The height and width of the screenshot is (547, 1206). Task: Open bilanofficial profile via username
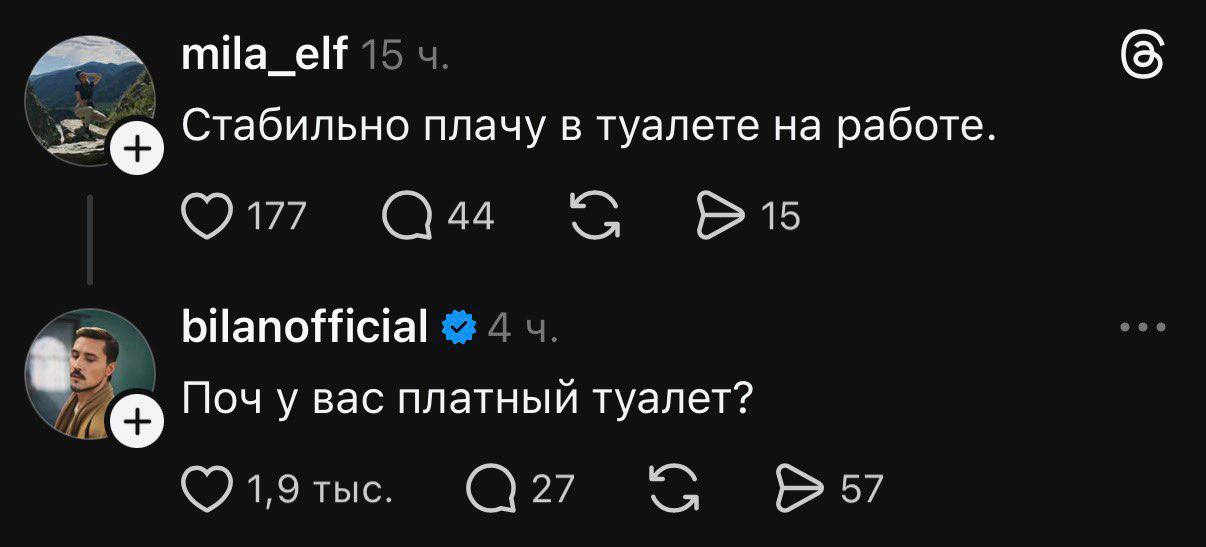(305, 326)
